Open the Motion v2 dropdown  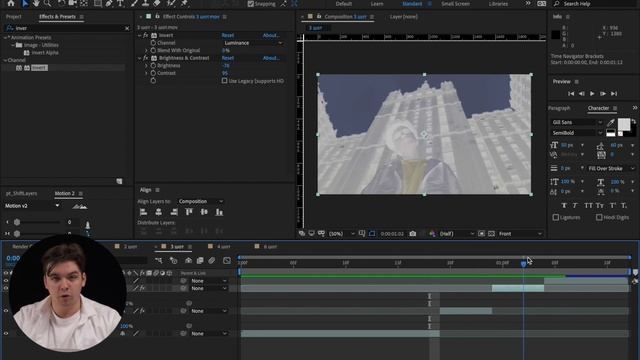32,206
